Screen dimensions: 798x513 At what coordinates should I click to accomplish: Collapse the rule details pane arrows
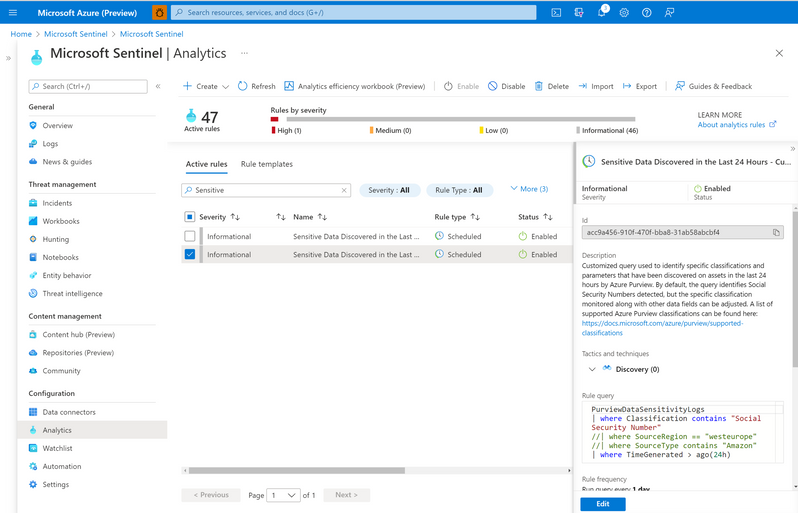(x=792, y=149)
